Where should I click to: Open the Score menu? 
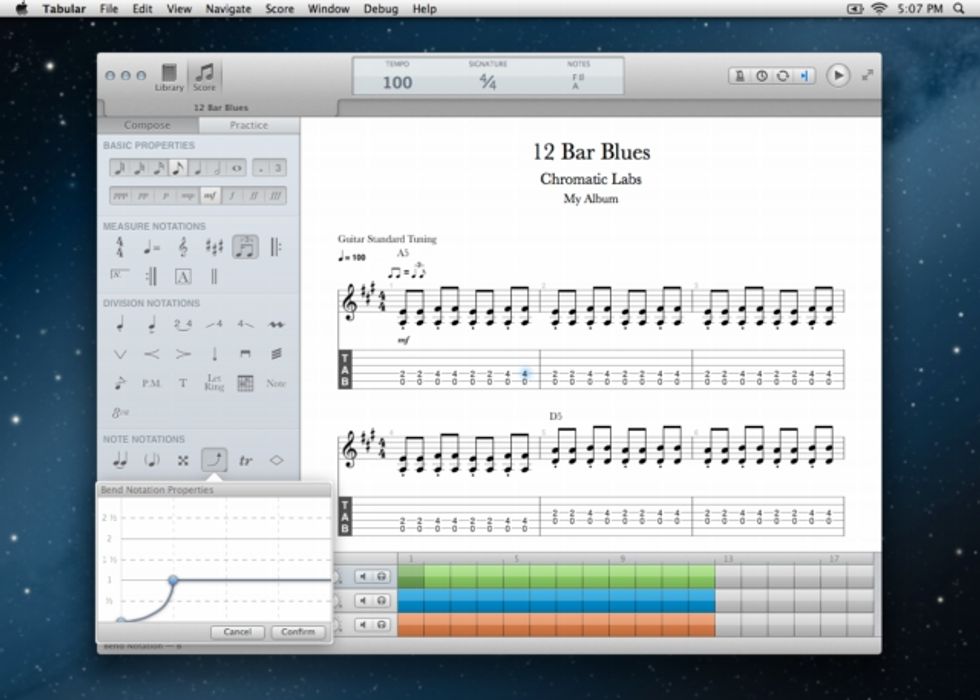[279, 9]
